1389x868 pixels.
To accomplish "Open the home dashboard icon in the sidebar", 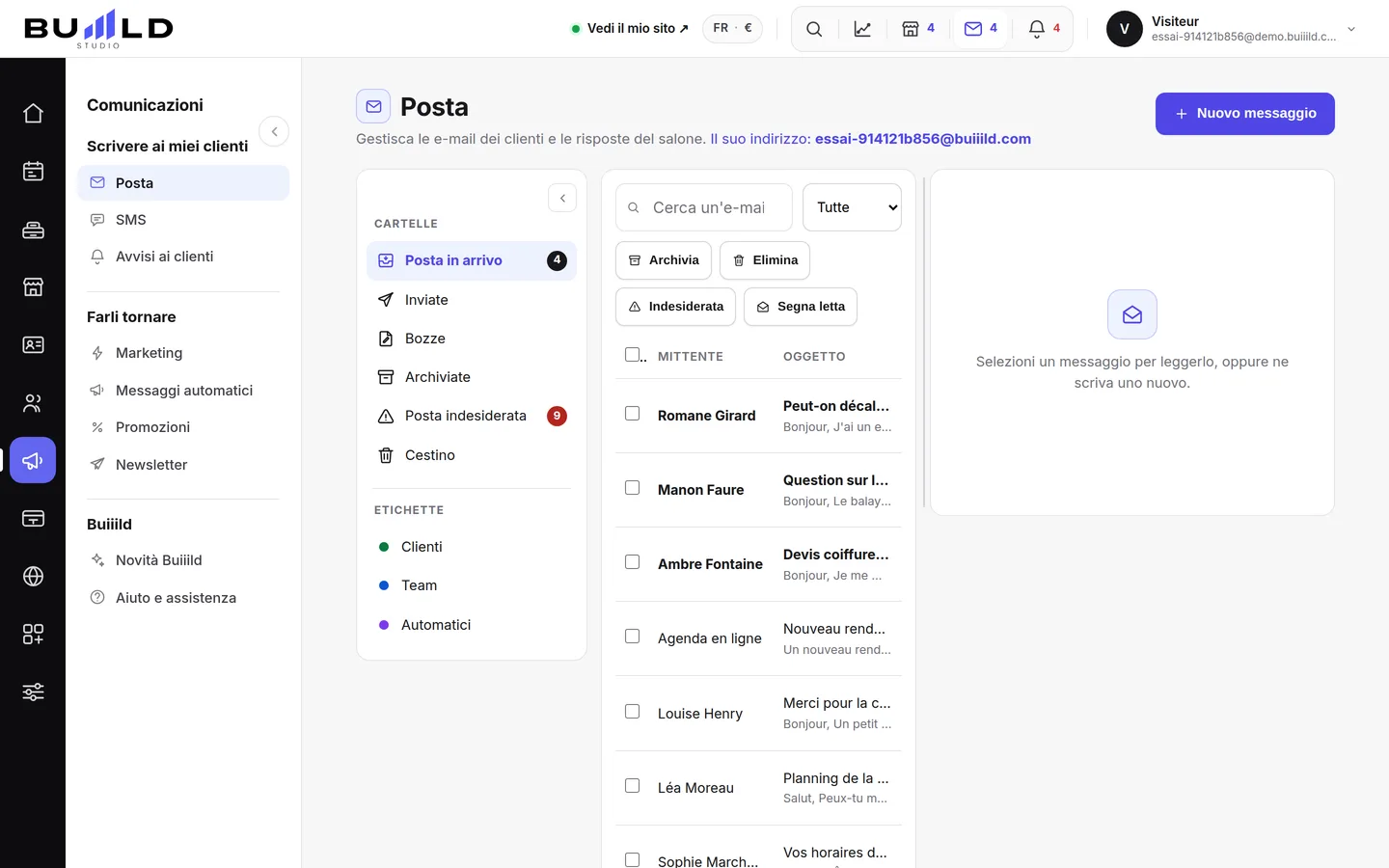I will (x=33, y=113).
